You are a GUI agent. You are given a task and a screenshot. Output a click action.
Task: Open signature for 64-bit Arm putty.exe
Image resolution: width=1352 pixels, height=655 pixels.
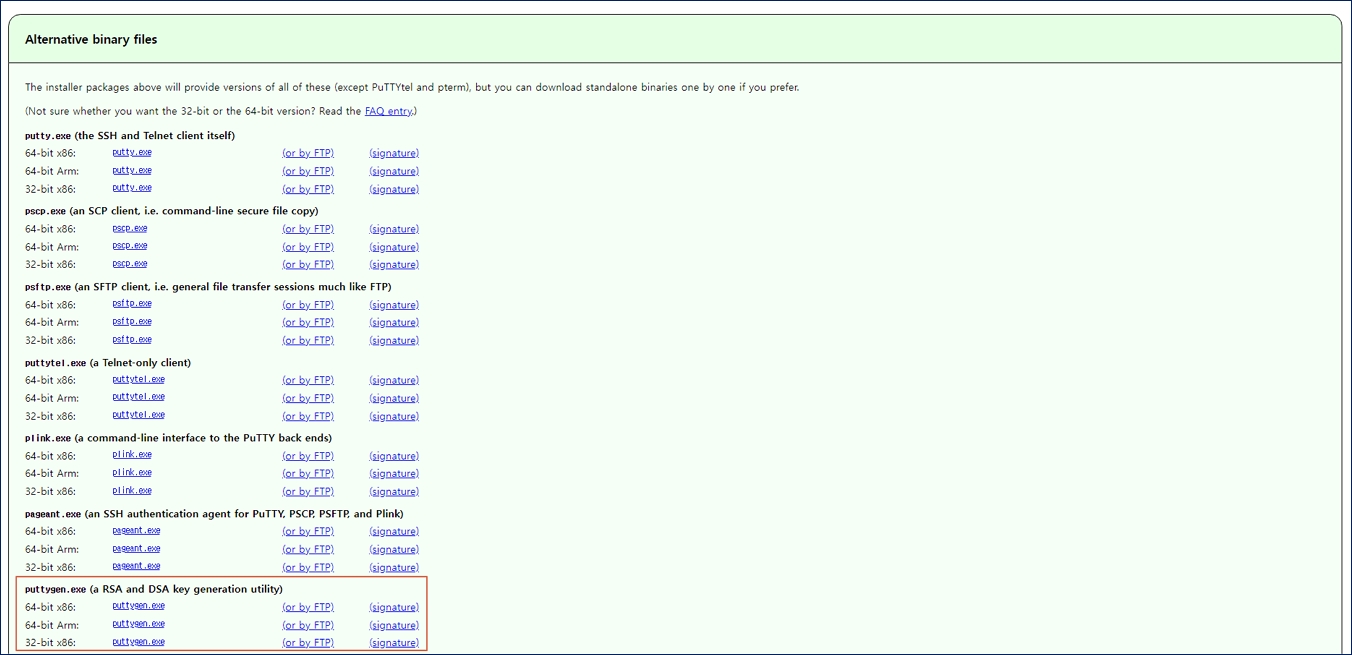(x=394, y=171)
